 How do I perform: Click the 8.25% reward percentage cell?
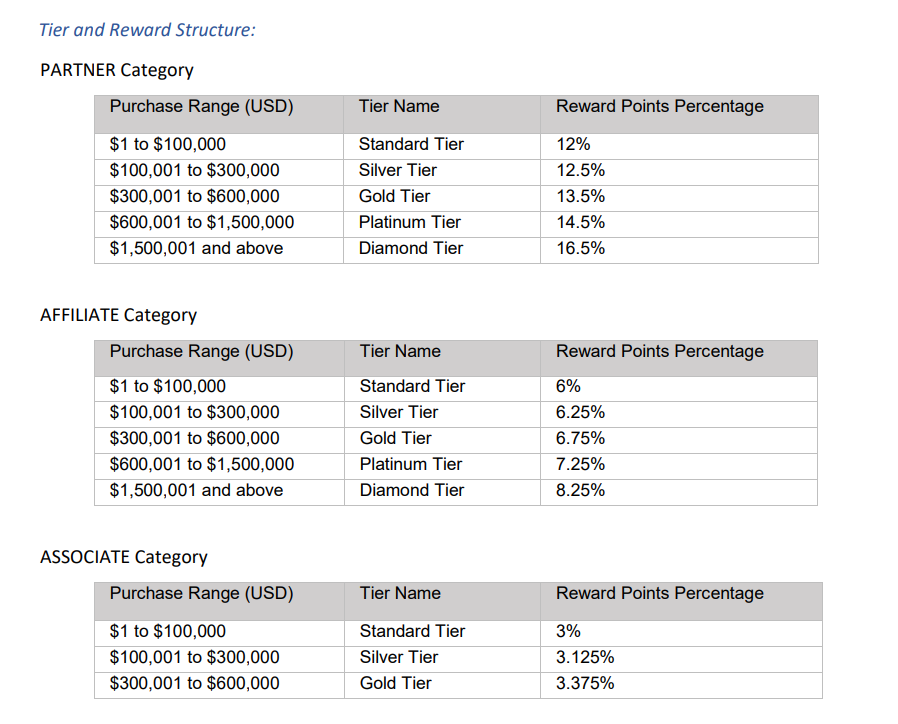point(581,490)
